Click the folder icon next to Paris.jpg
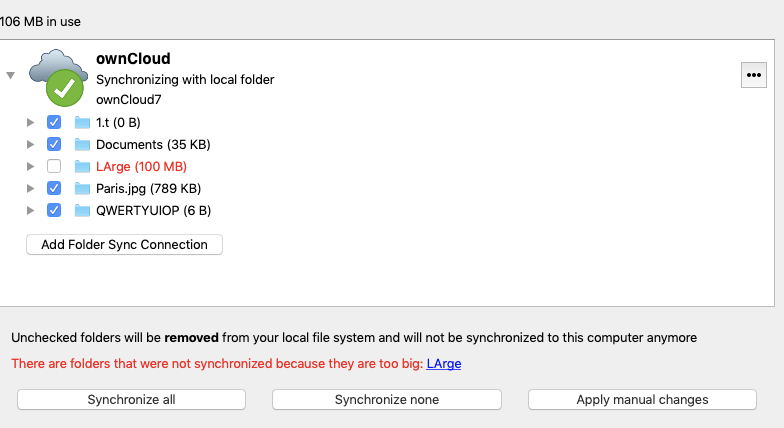 coord(82,188)
